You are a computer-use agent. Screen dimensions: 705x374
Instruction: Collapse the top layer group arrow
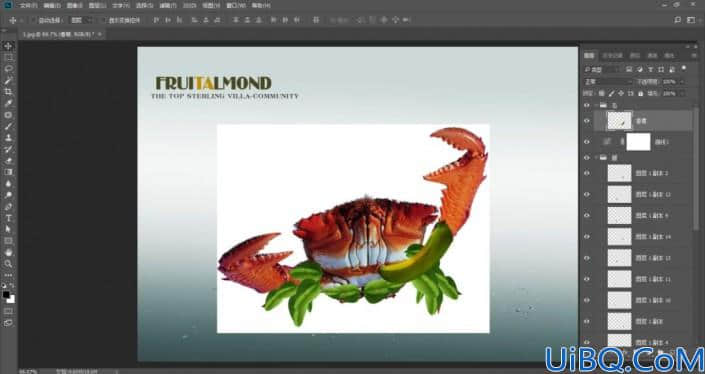(x=596, y=105)
